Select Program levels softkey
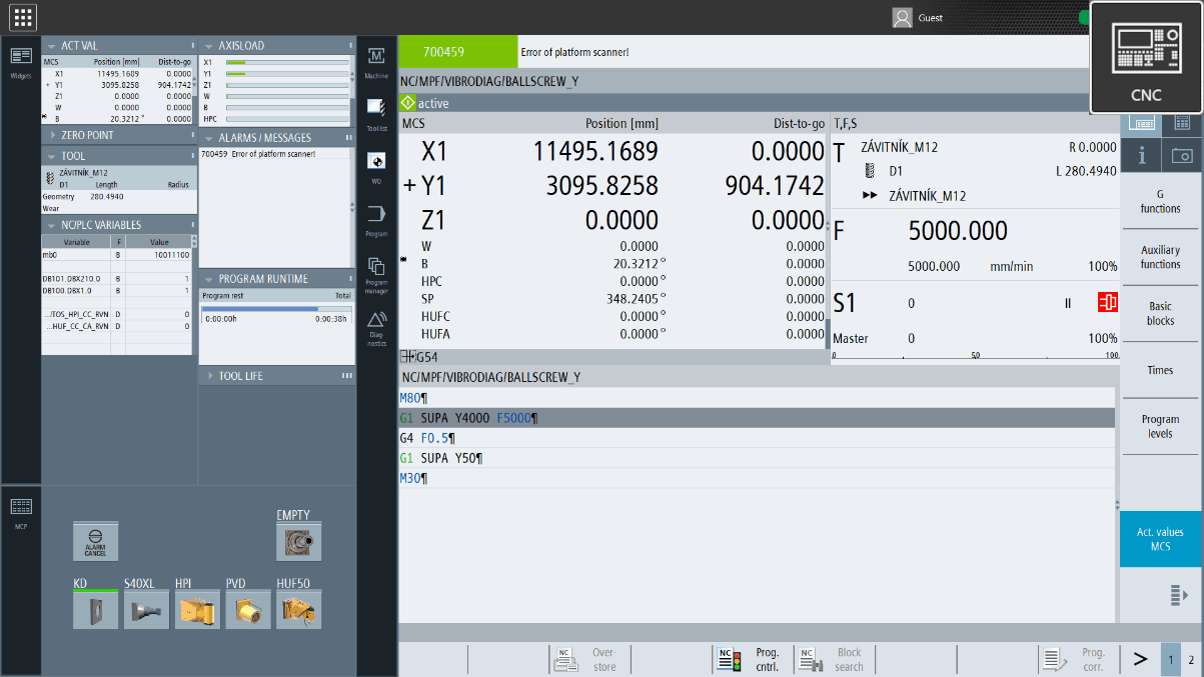Screen dimensions: 1204x677 1159,426
